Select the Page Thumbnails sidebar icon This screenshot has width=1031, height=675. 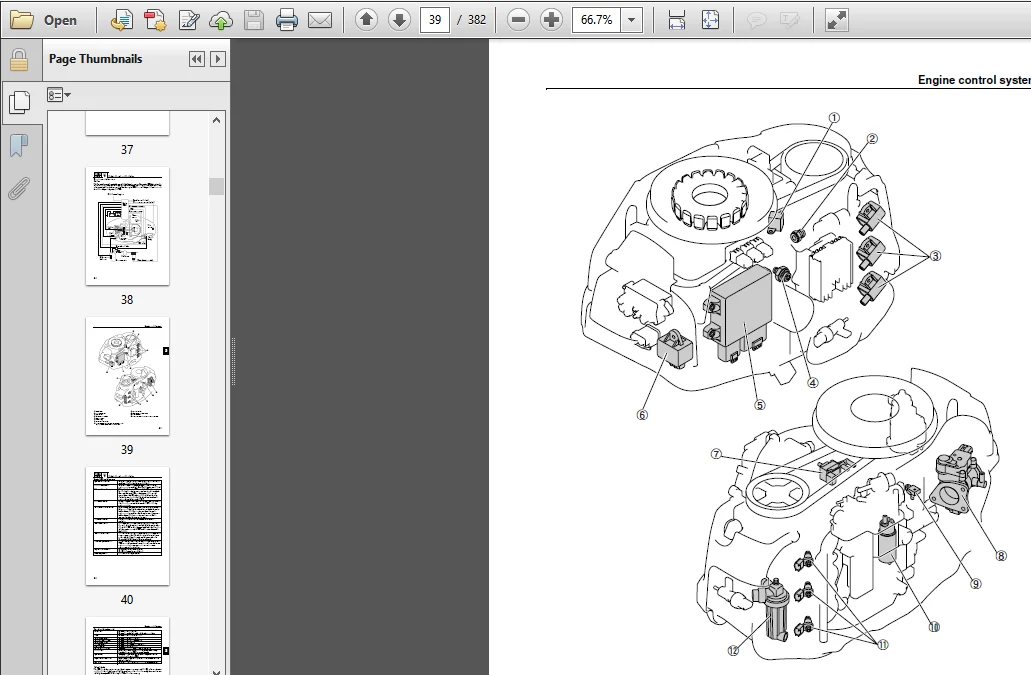[20, 102]
